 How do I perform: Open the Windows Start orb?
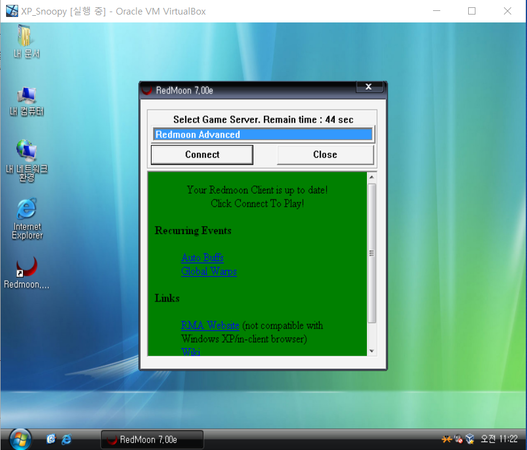point(21,439)
